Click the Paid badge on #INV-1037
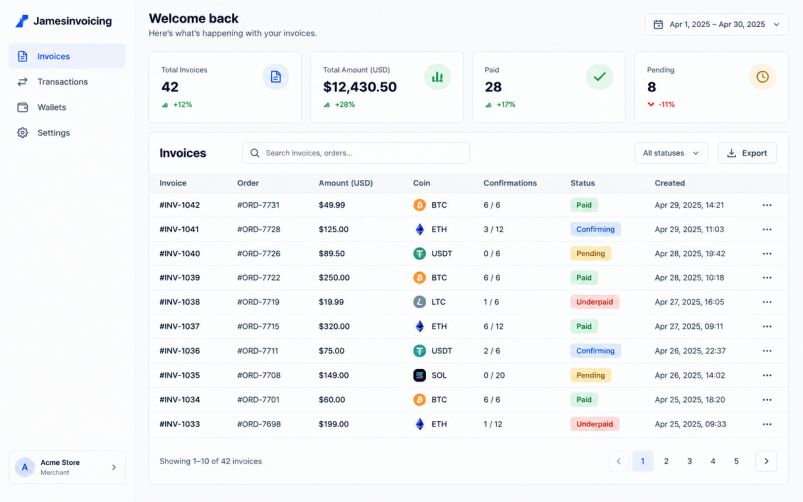 pos(584,327)
